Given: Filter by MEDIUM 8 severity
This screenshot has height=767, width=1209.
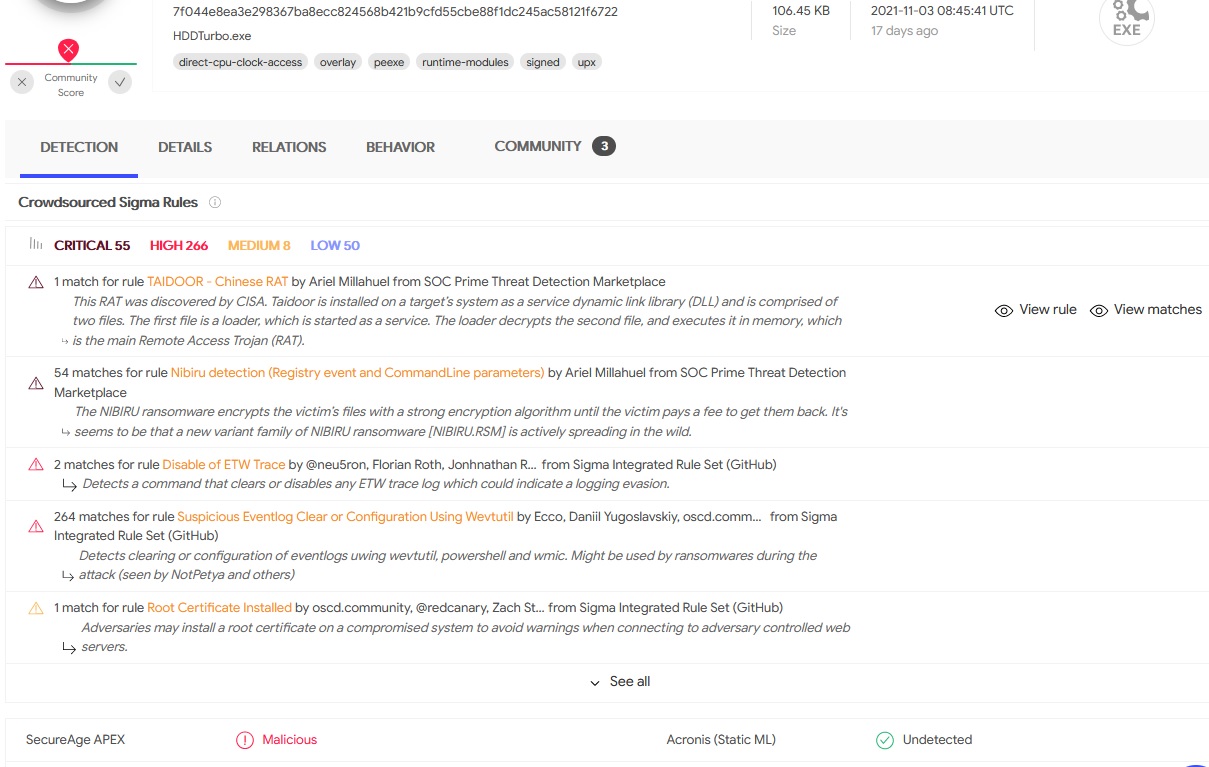Looking at the screenshot, I should pos(259,245).
